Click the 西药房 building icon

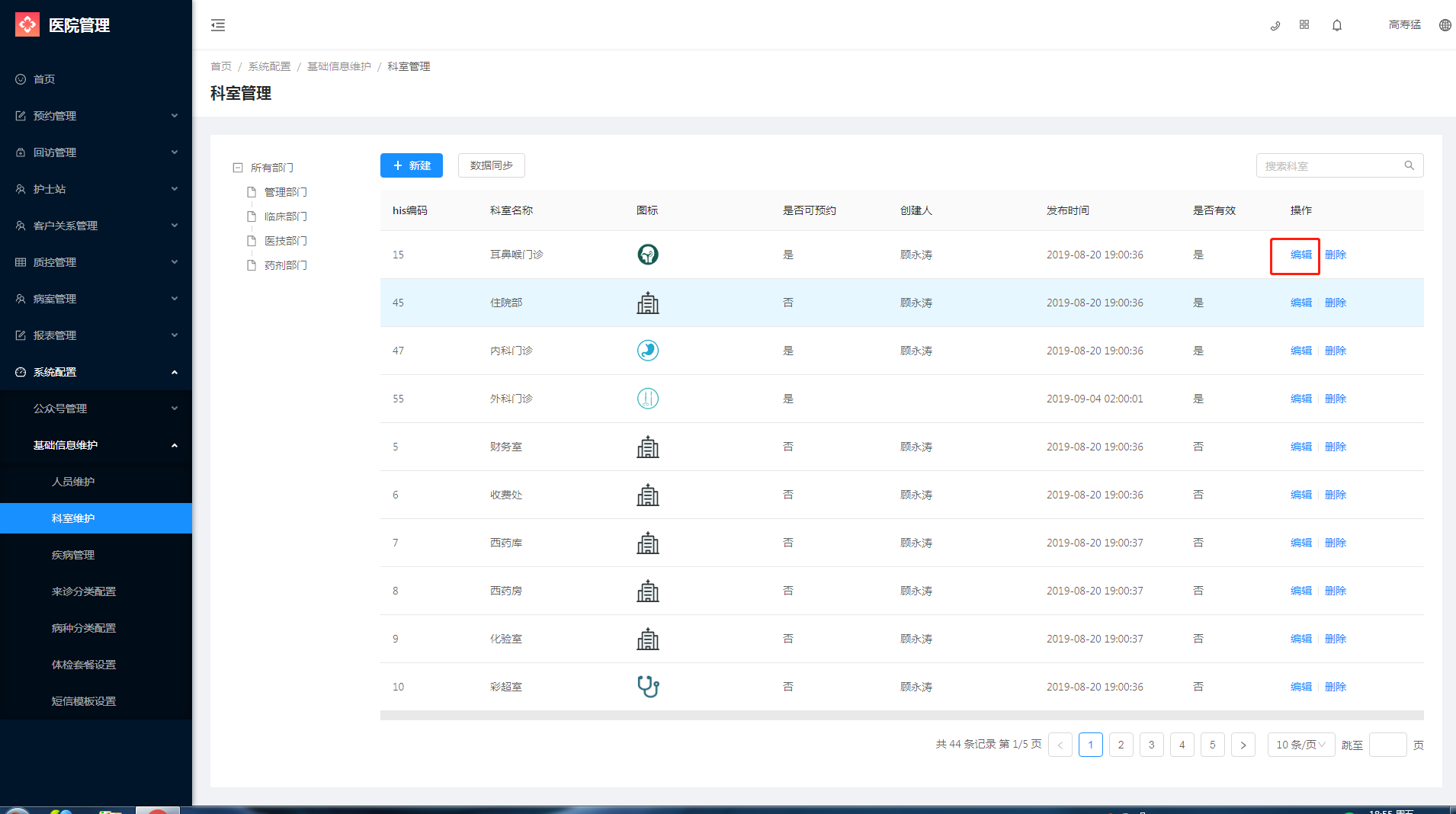[648, 591]
